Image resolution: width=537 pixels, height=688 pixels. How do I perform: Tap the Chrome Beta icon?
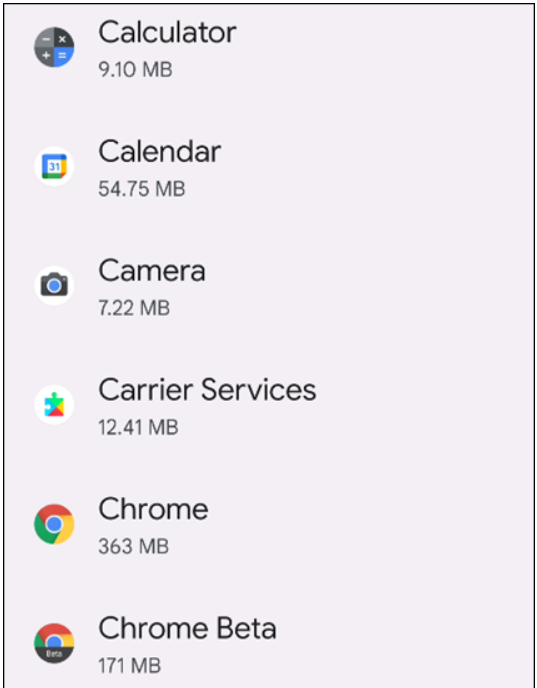54,643
